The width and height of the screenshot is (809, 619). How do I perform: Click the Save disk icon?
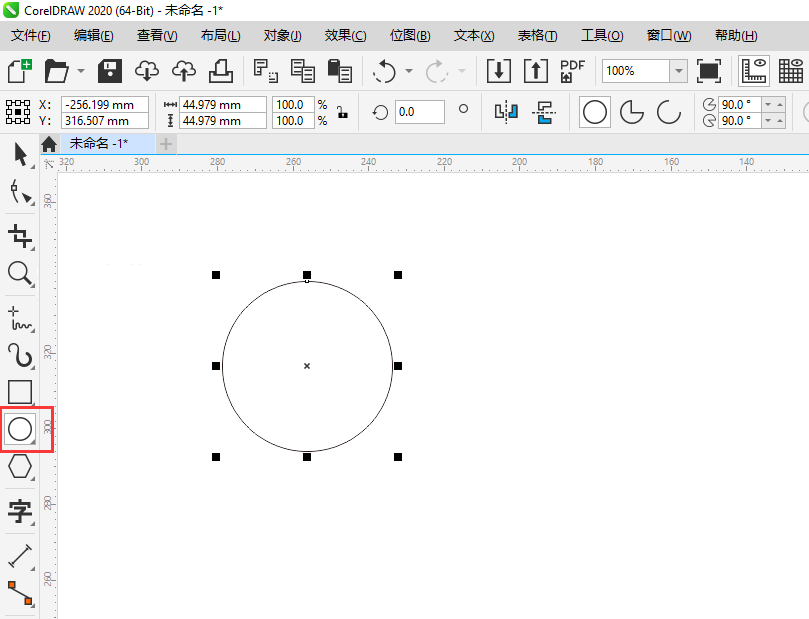[109, 71]
